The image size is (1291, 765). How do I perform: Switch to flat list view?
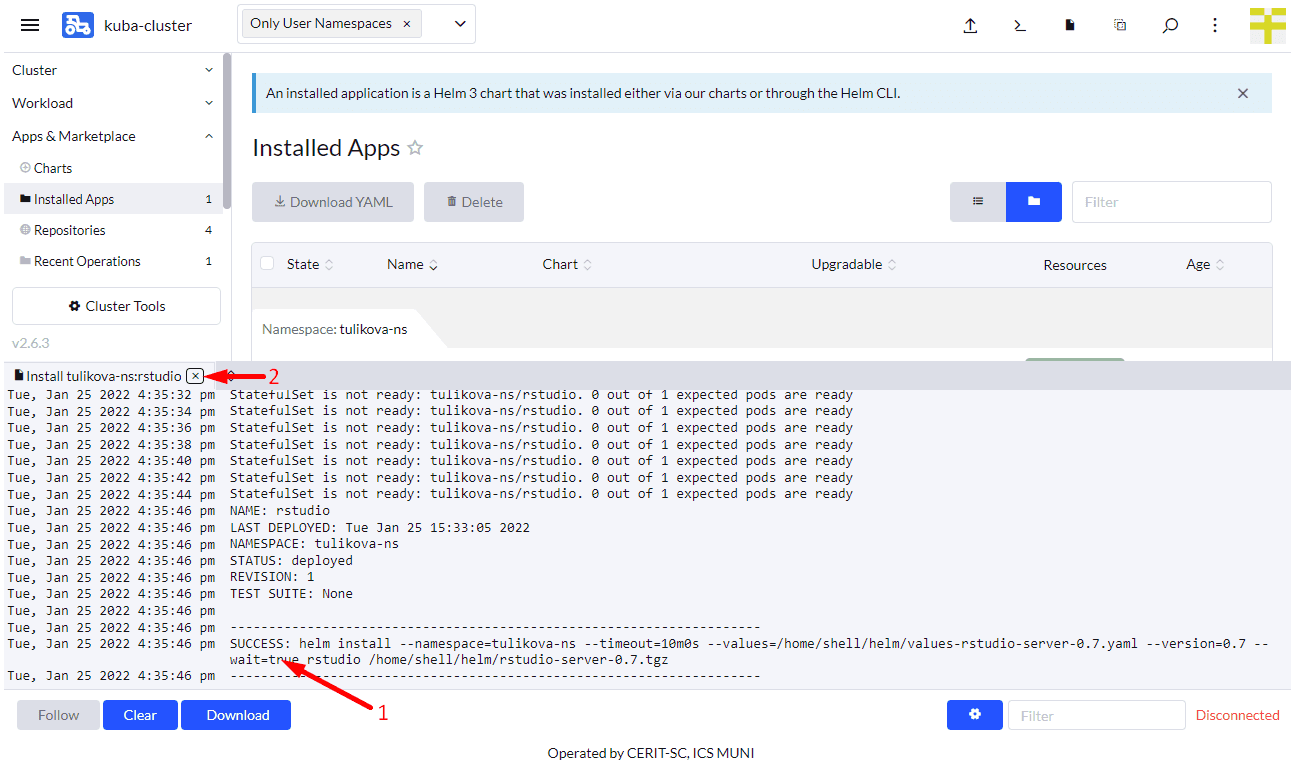978,202
